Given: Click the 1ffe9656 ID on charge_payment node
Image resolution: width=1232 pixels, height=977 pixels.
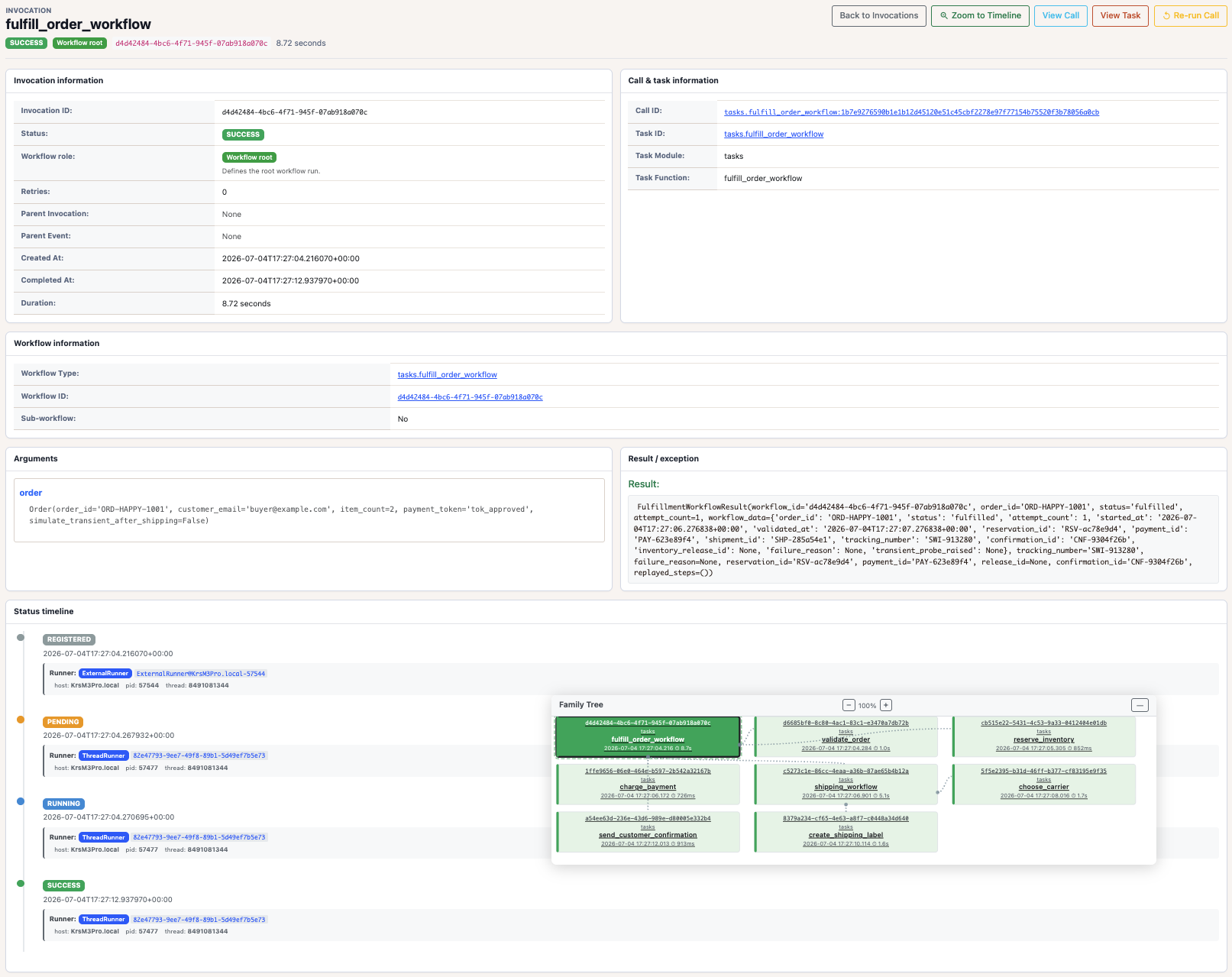Looking at the screenshot, I should click(x=648, y=771).
